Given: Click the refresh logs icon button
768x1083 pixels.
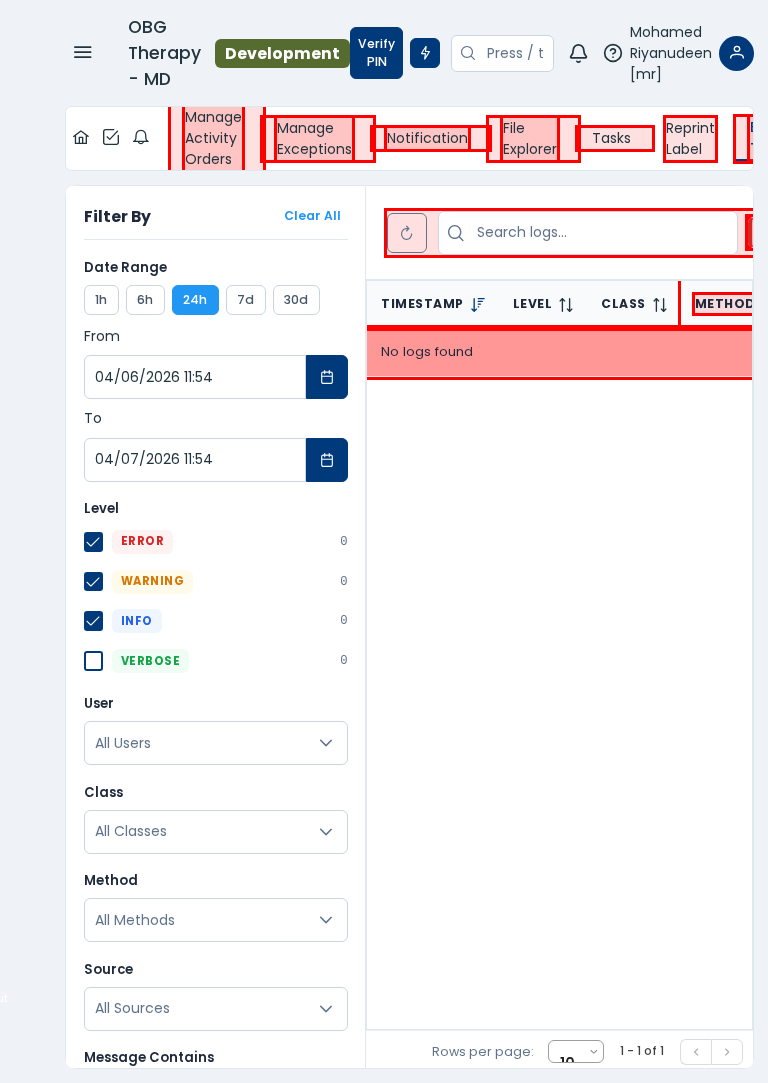Looking at the screenshot, I should coord(407,233).
